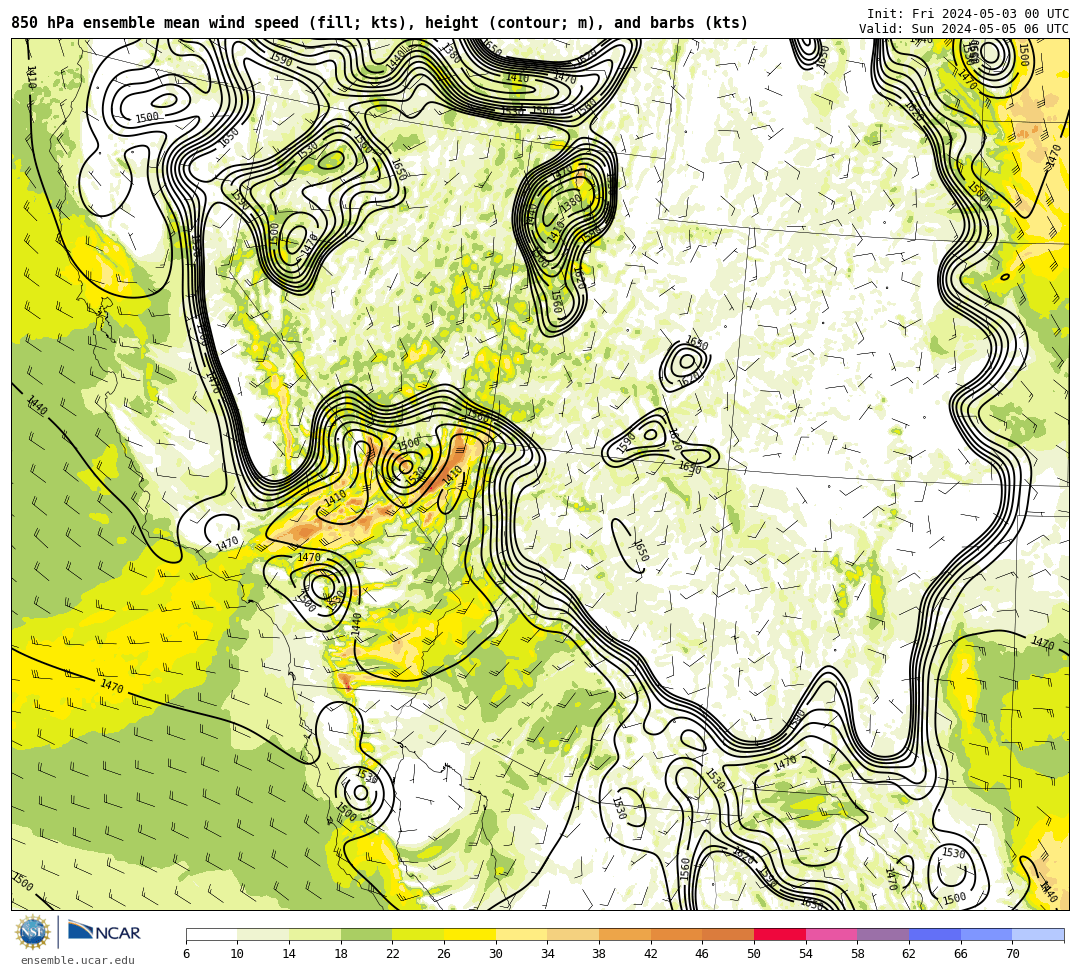1080x973 pixels.
Task: Click the colorbar tick label 30
Action: [496, 954]
